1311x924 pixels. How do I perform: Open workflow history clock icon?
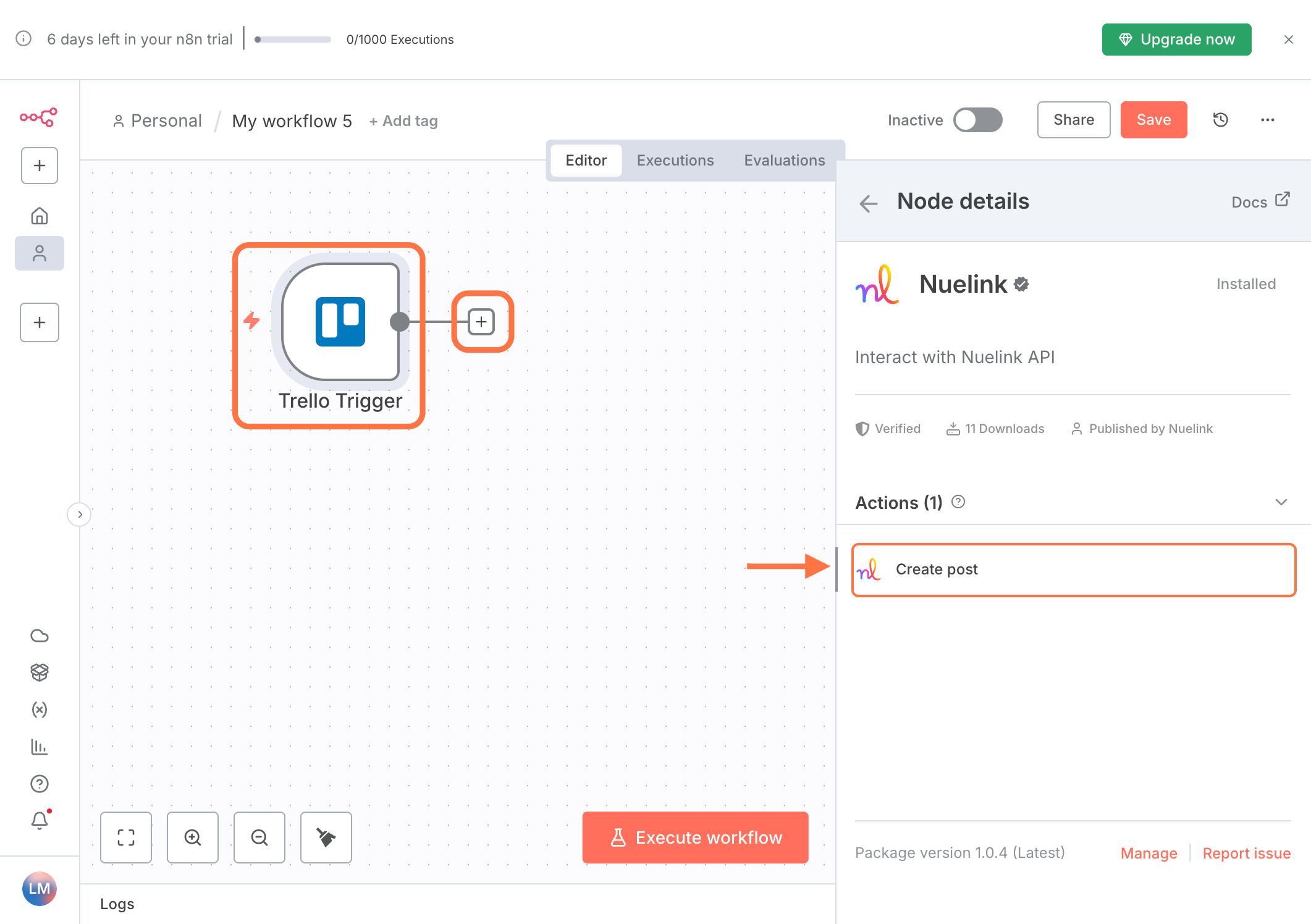coord(1220,120)
